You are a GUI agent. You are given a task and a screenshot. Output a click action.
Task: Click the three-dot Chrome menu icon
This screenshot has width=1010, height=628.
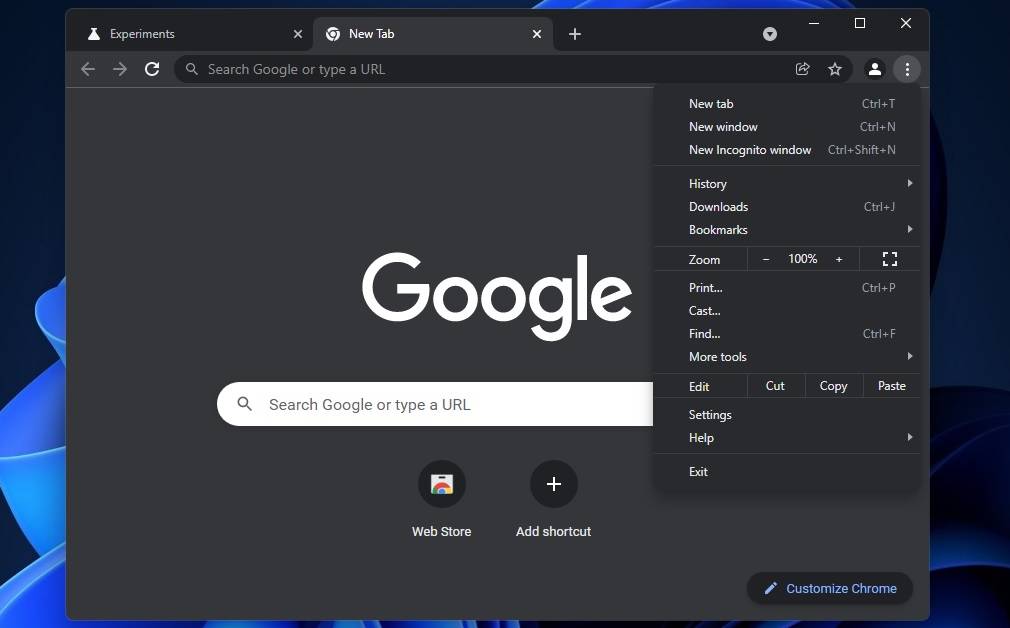907,69
